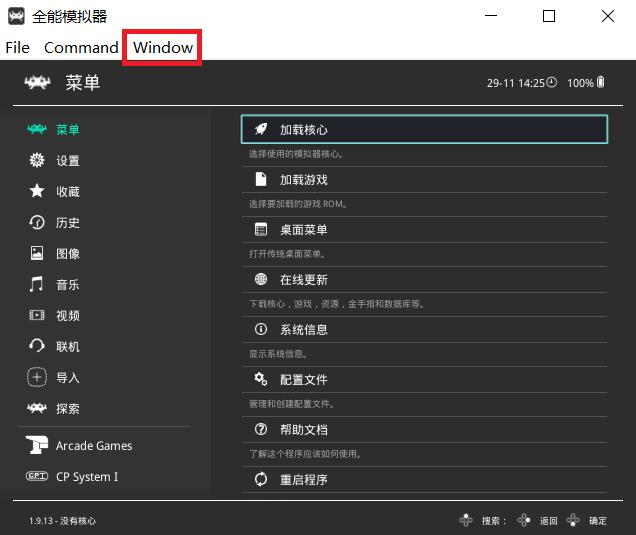Image resolution: width=636 pixels, height=535 pixels.
Task: Click the gears icon for 配置文件
Action: pos(261,379)
